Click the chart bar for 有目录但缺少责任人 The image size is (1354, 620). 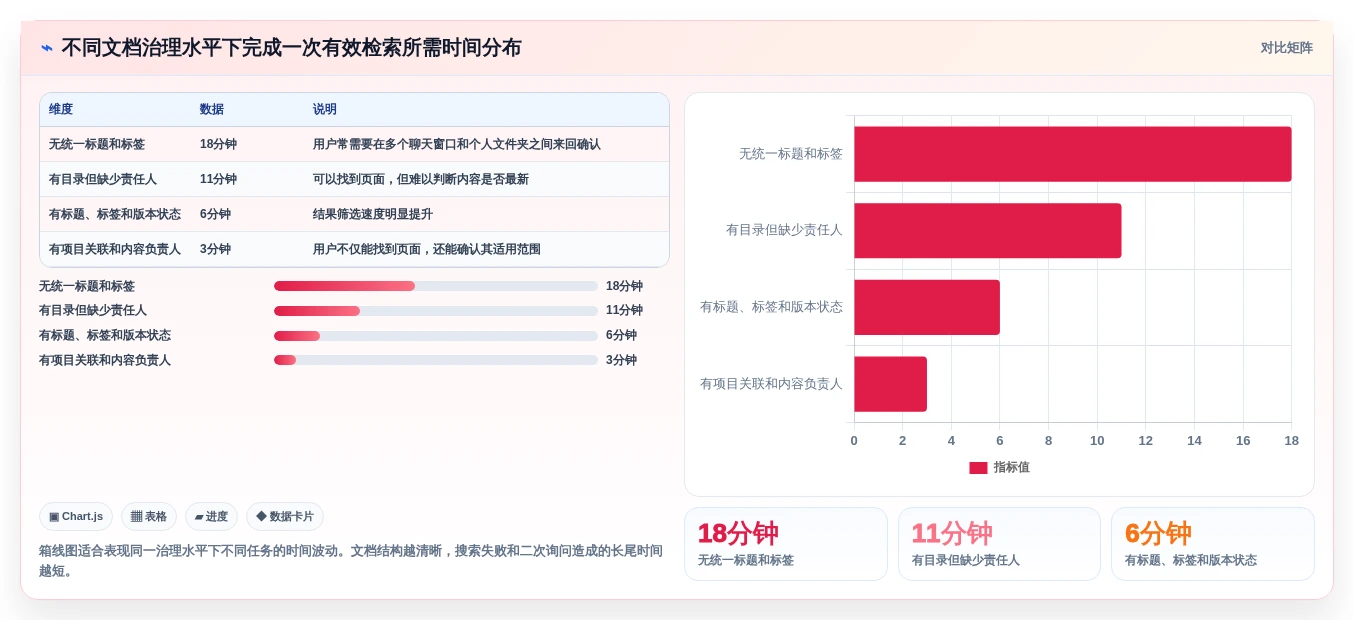click(x=988, y=231)
